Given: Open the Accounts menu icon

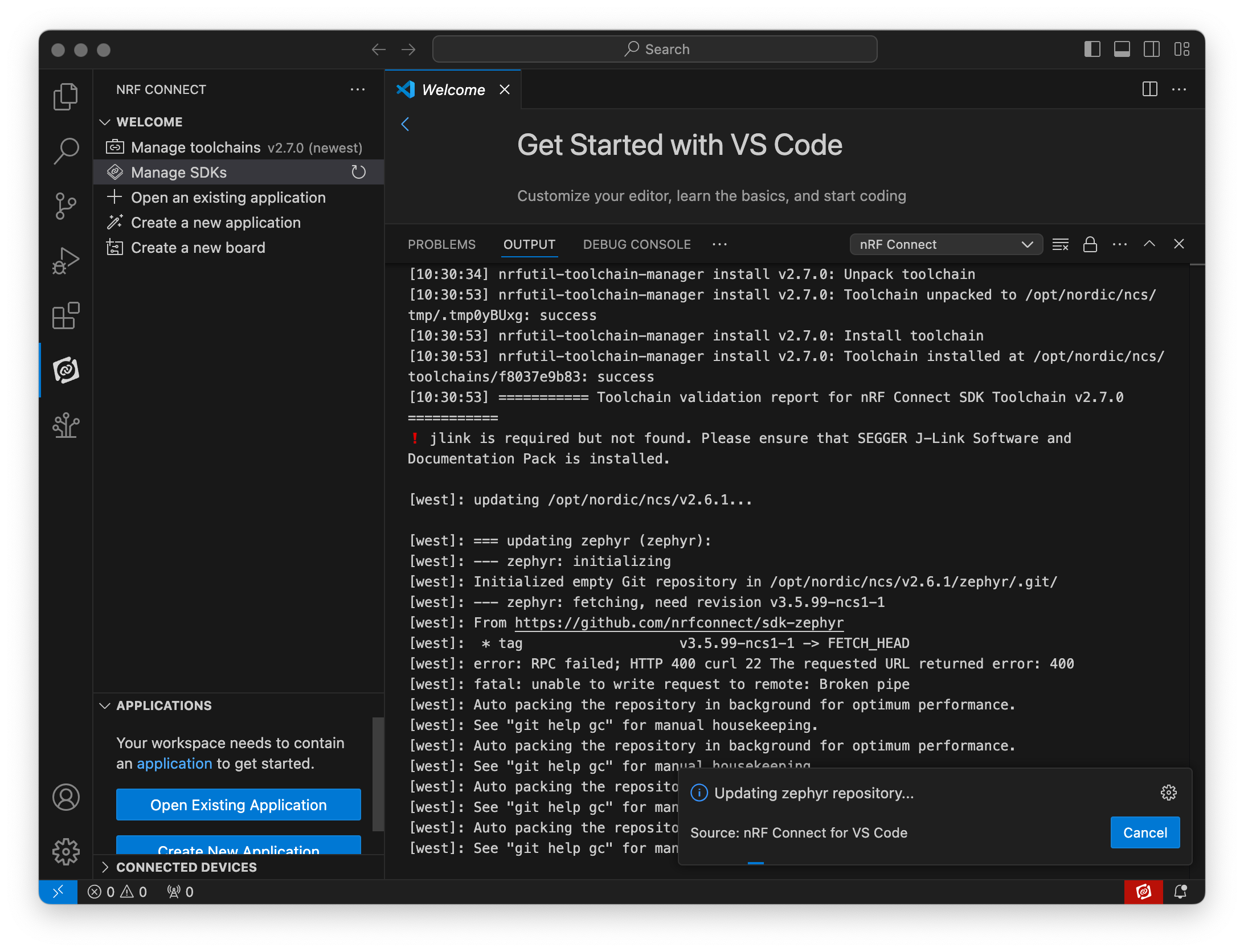Looking at the screenshot, I should [66, 797].
